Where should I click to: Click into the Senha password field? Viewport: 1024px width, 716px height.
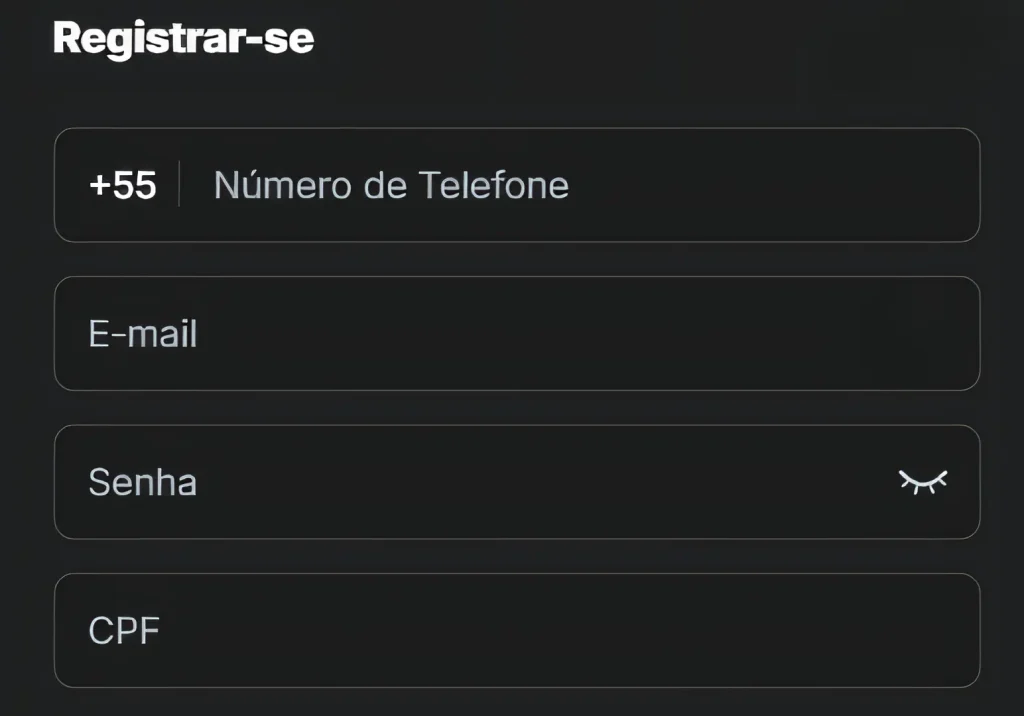(x=517, y=482)
